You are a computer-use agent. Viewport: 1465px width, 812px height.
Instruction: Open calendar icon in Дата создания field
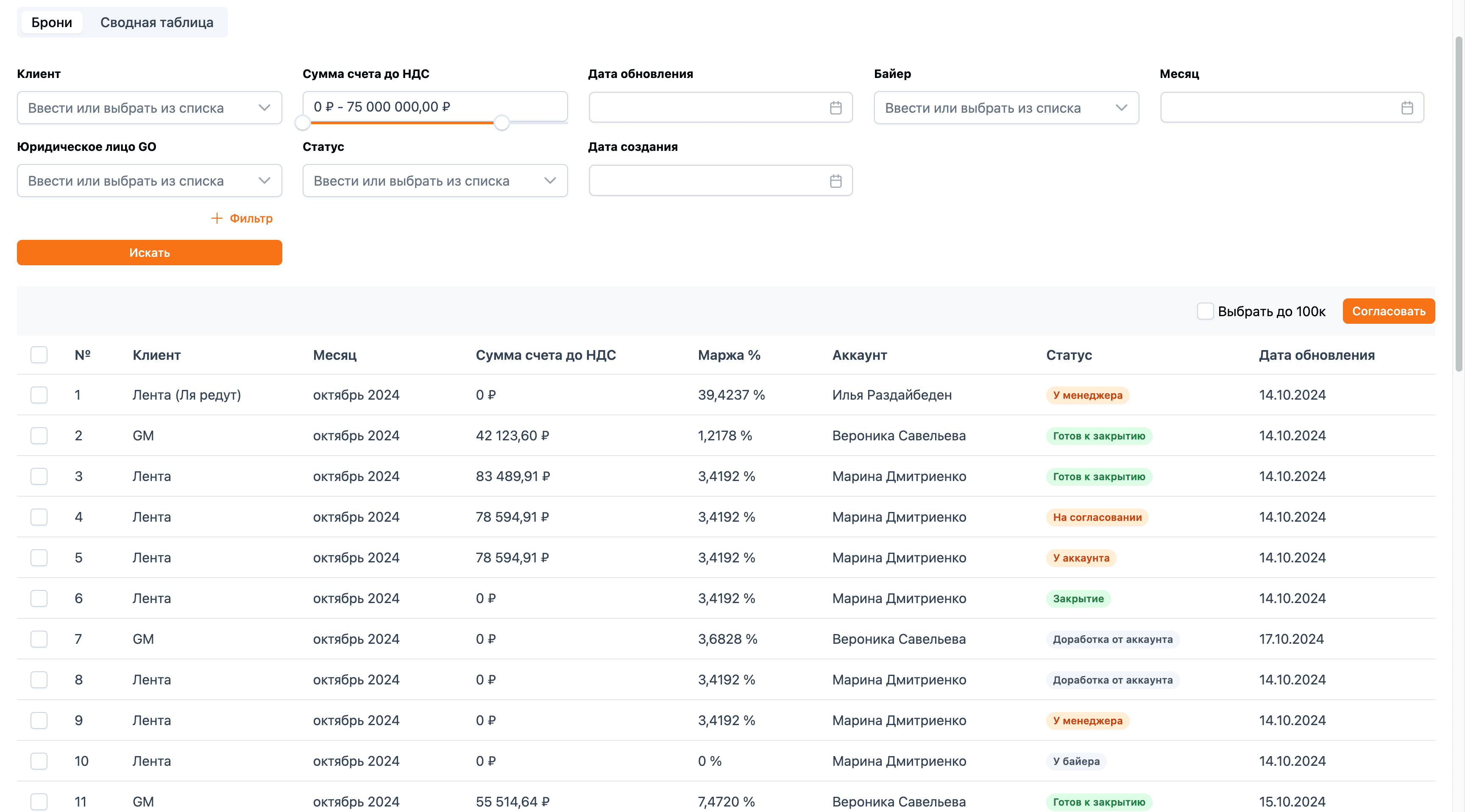click(836, 181)
